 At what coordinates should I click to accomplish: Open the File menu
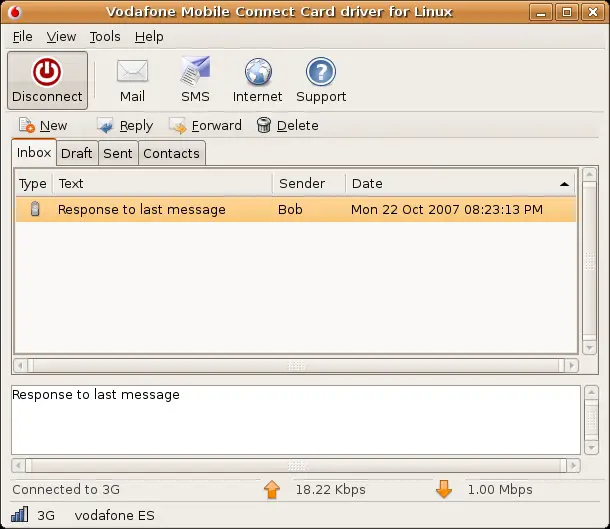pos(23,37)
